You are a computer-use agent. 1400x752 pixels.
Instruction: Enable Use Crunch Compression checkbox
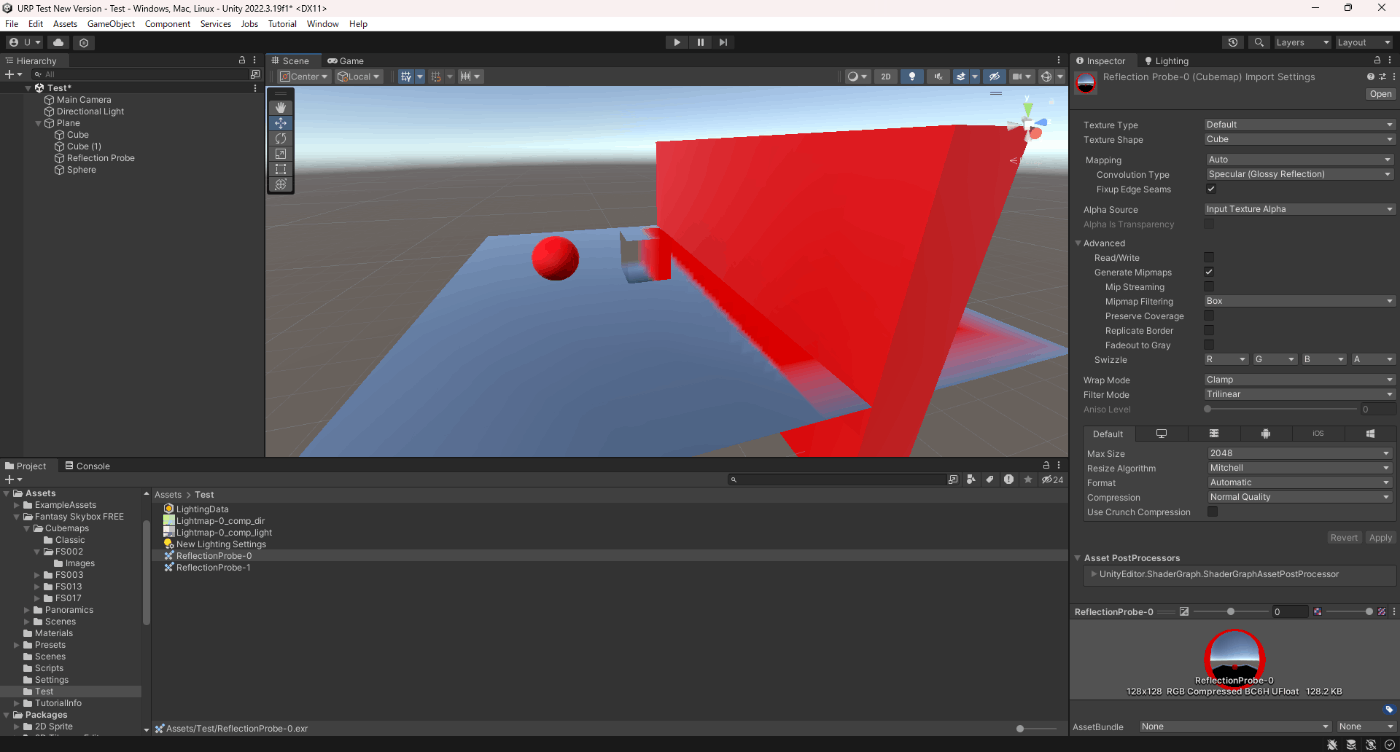click(1213, 512)
